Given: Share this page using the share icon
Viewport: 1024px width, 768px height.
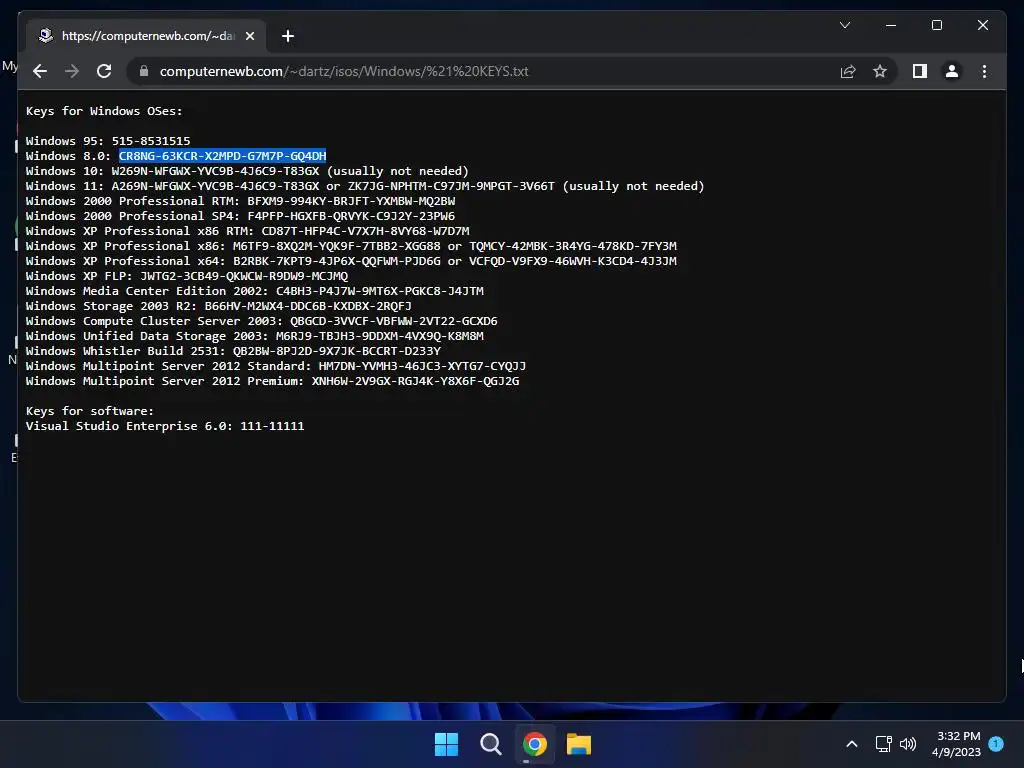Looking at the screenshot, I should (848, 71).
